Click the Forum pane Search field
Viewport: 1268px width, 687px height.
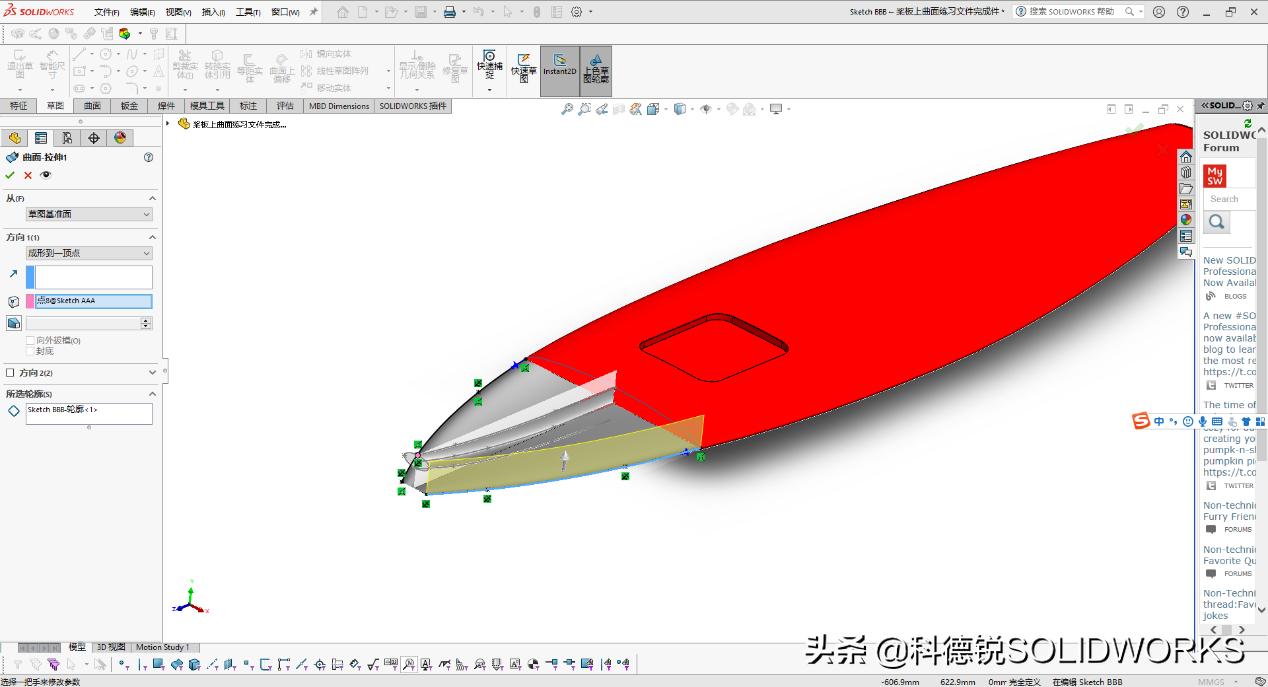click(1229, 199)
